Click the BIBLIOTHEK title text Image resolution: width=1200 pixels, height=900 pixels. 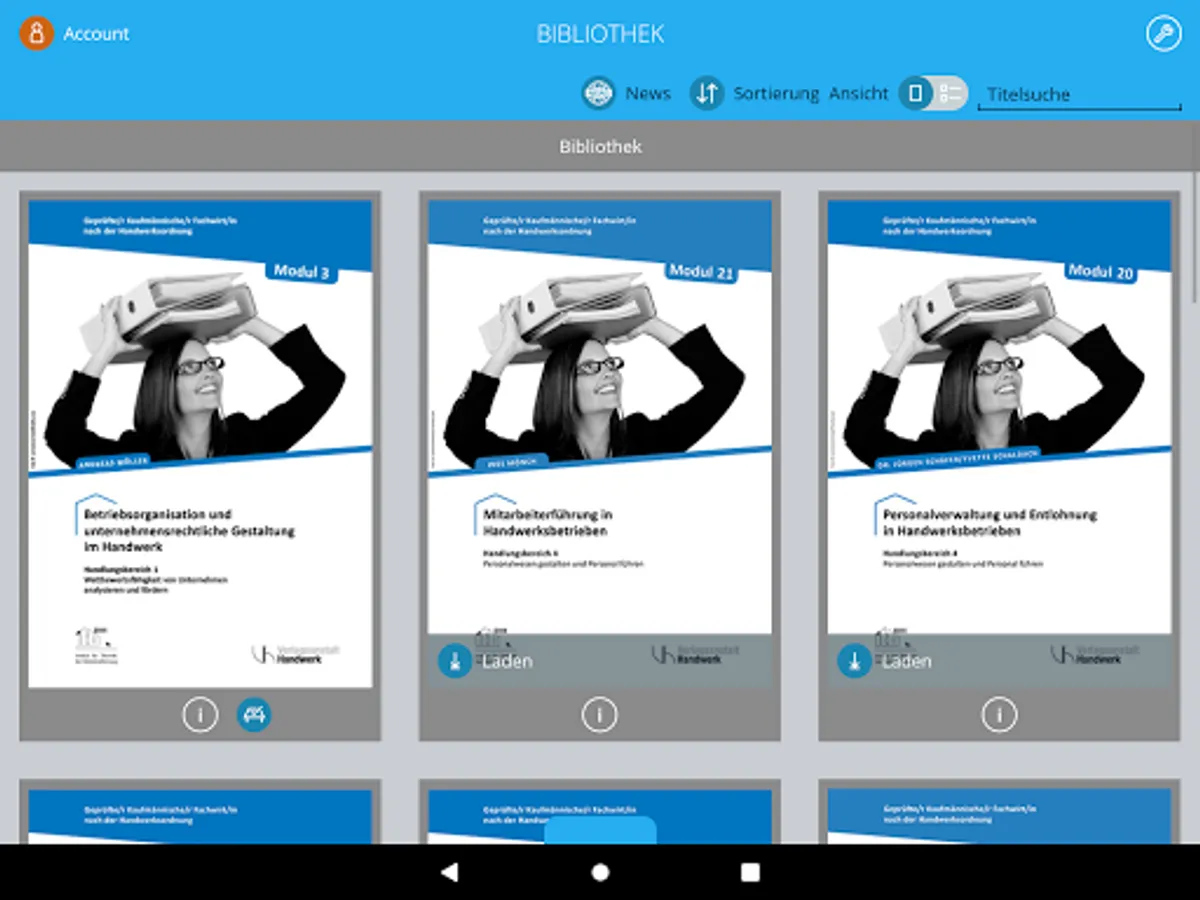pos(600,34)
